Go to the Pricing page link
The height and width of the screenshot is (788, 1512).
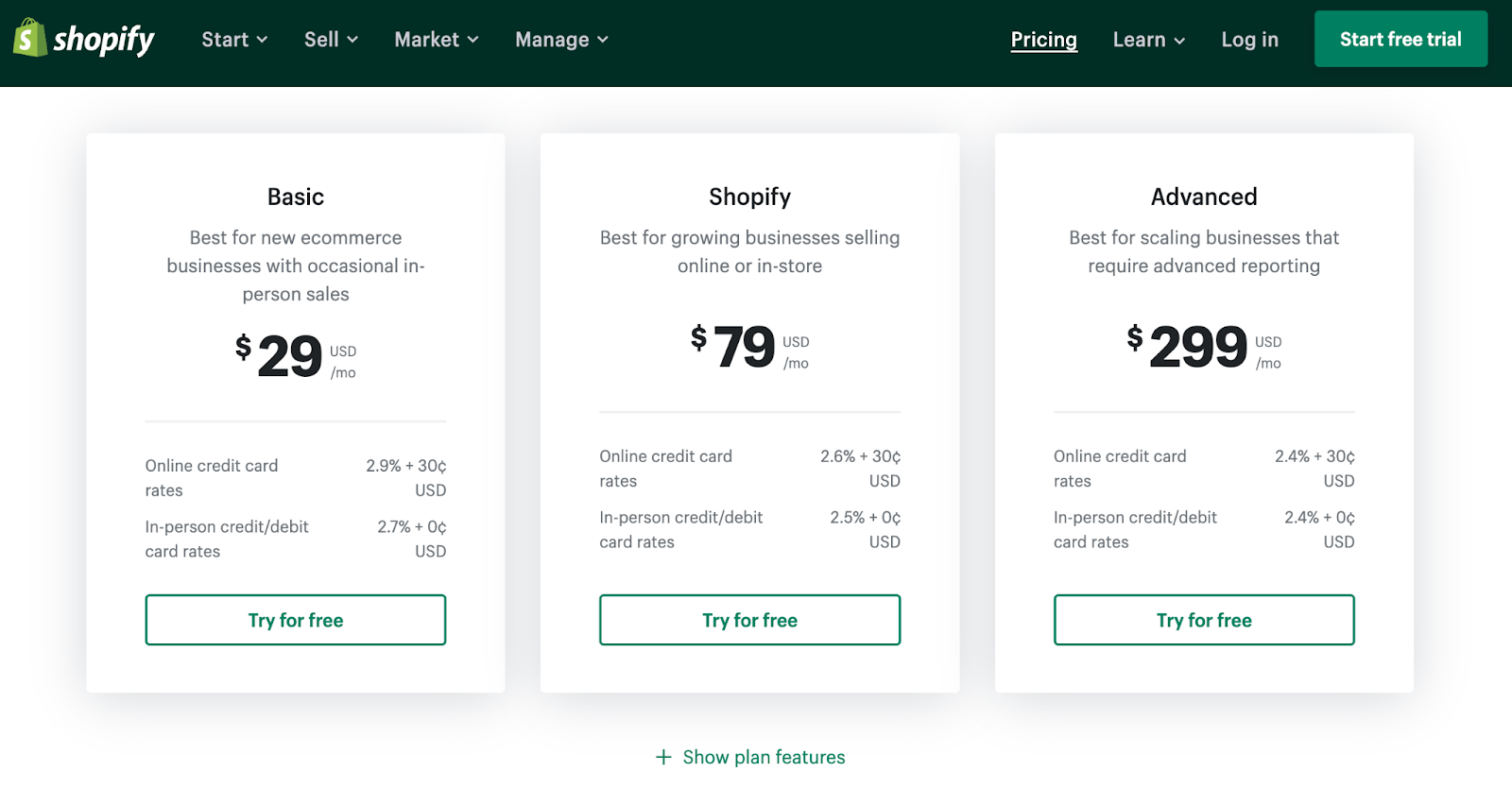(1043, 40)
